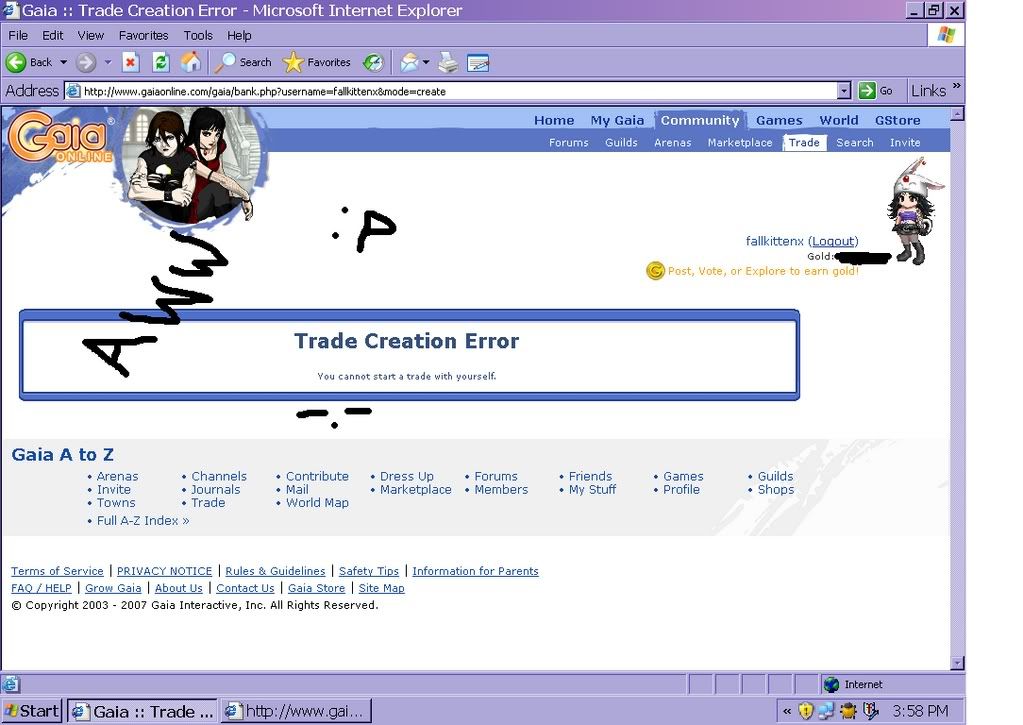This screenshot has width=1023, height=725.
Task: Open Favorites star toolbar button
Action: coord(317,63)
